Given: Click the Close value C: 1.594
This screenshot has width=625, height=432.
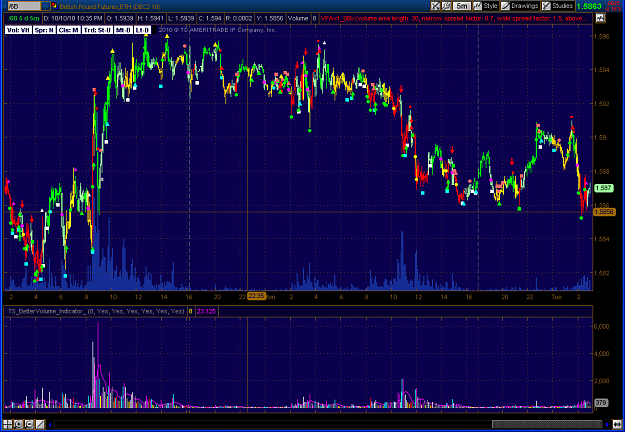Looking at the screenshot, I should pyautogui.click(x=209, y=18).
